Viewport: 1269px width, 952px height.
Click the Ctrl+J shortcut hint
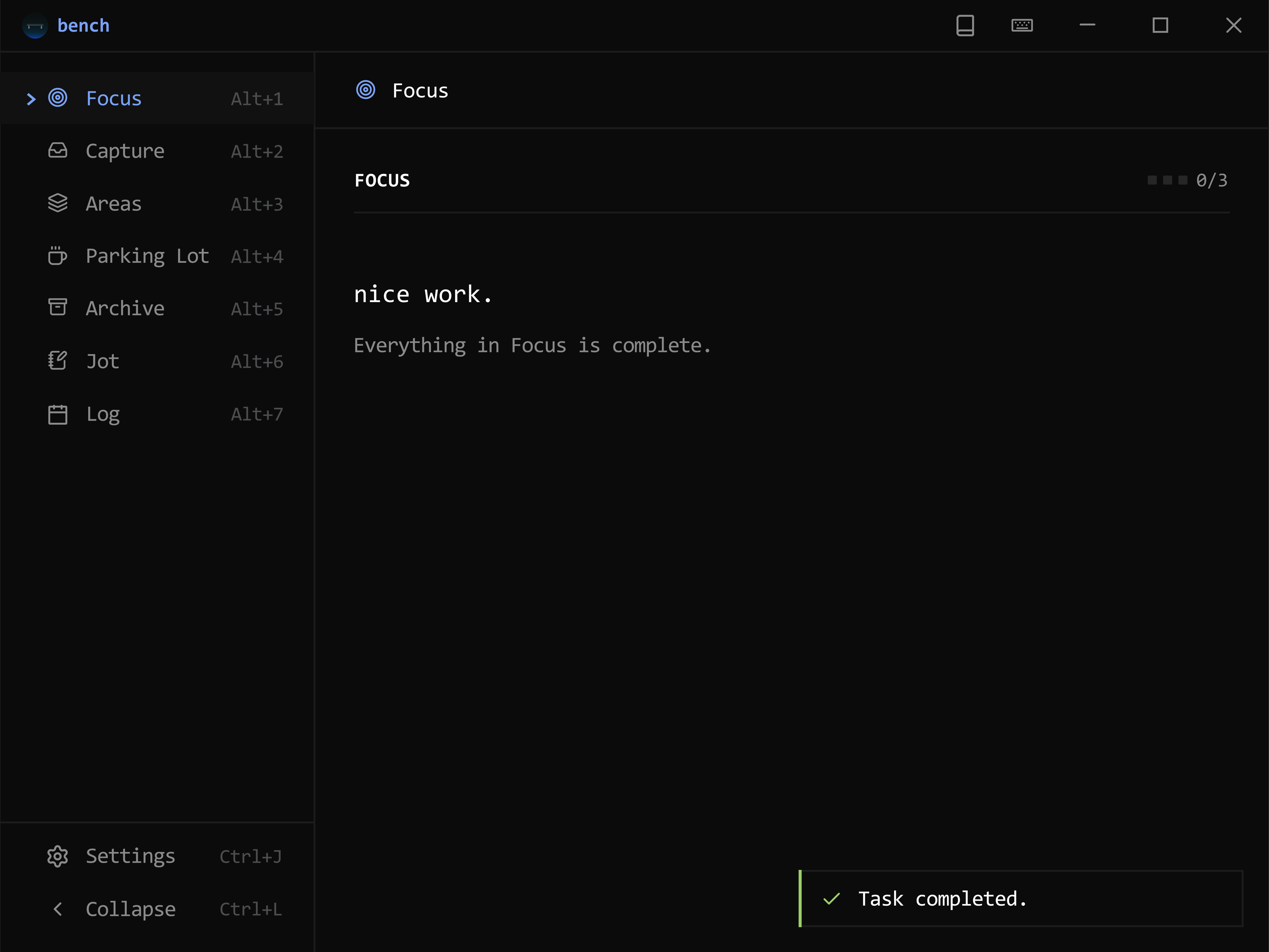point(251,857)
